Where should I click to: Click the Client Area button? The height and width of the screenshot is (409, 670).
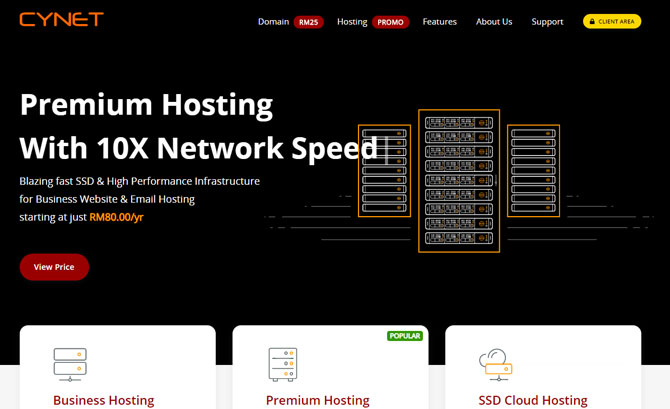[x=612, y=21]
